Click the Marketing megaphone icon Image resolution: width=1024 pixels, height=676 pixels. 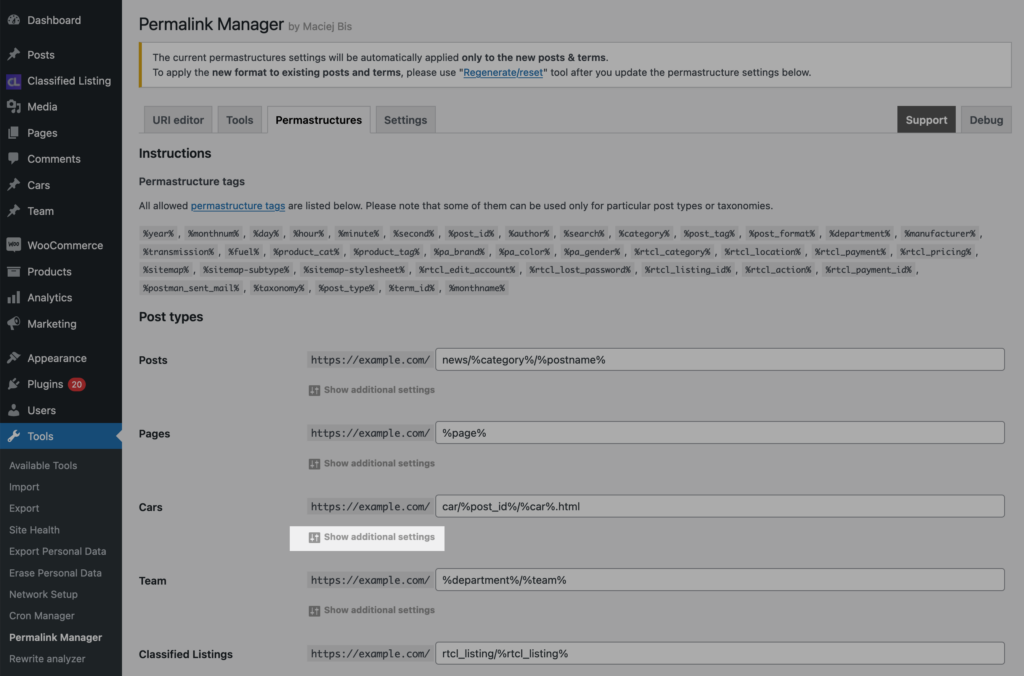click(x=14, y=324)
